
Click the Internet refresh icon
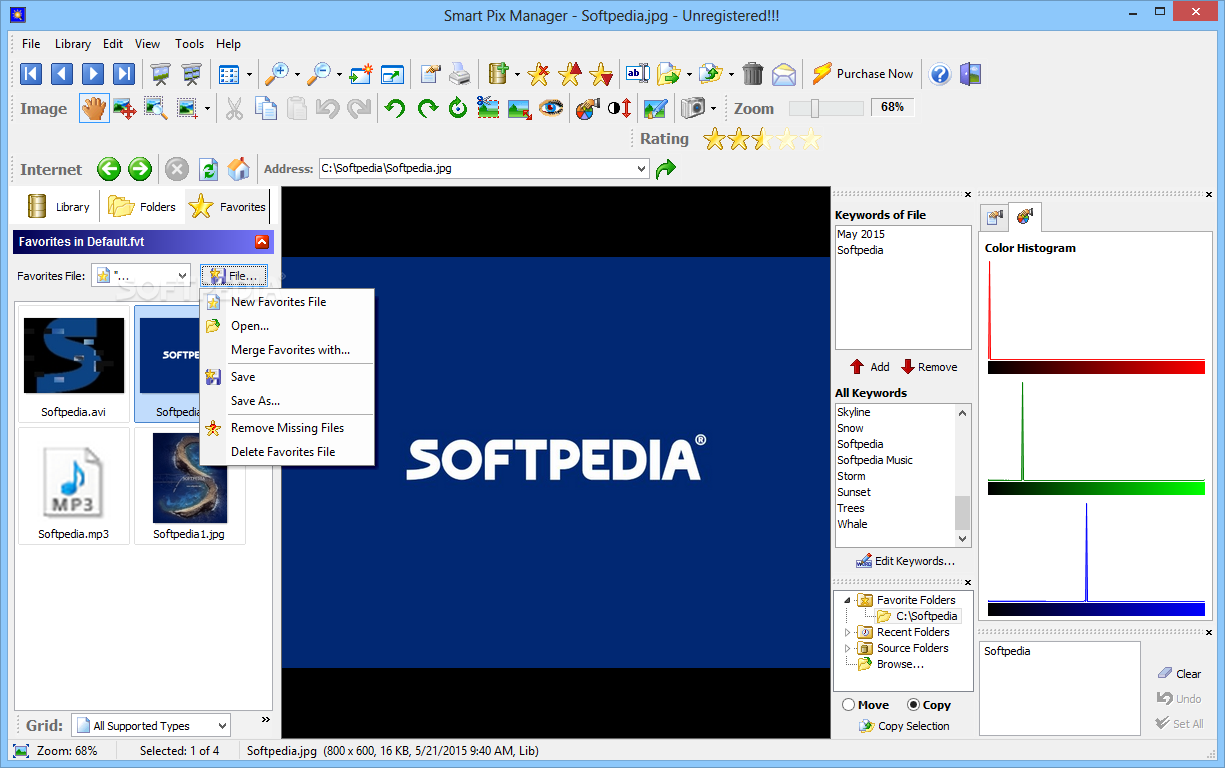(208, 169)
